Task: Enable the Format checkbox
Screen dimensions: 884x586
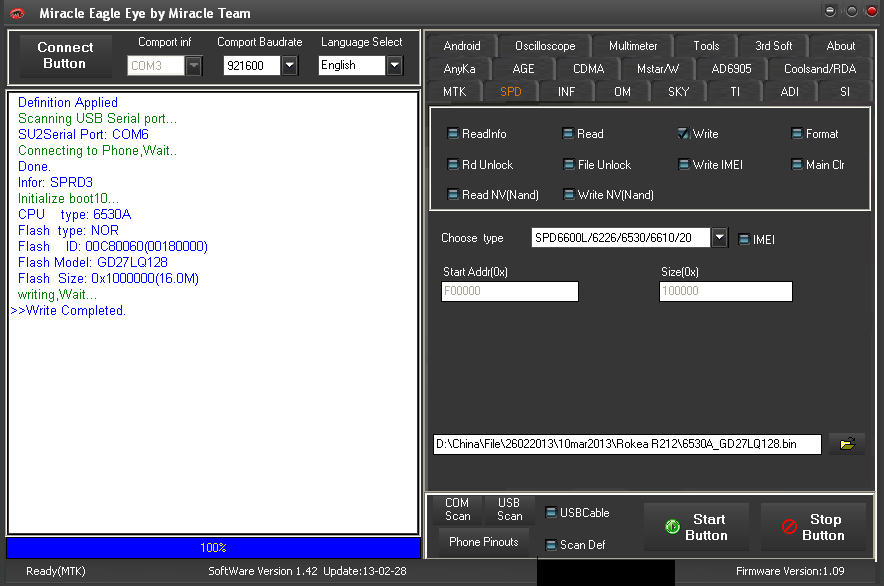Action: pyautogui.click(x=797, y=134)
